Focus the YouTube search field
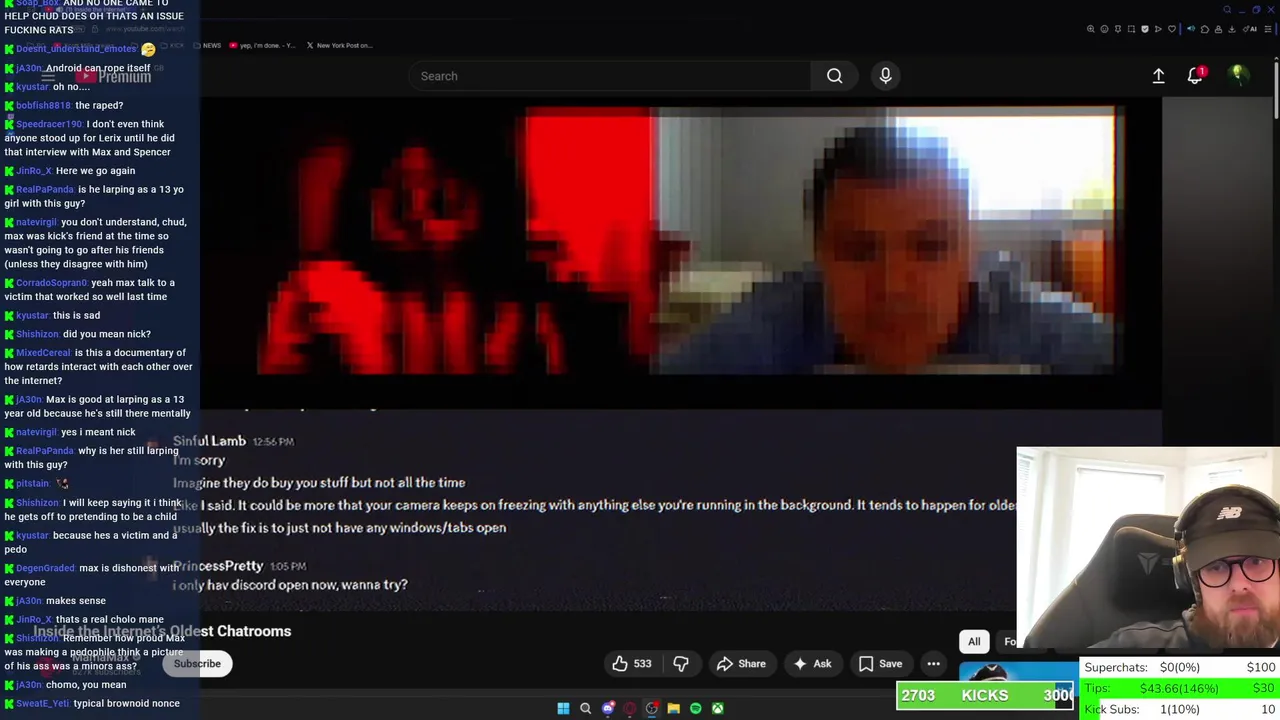 point(610,76)
